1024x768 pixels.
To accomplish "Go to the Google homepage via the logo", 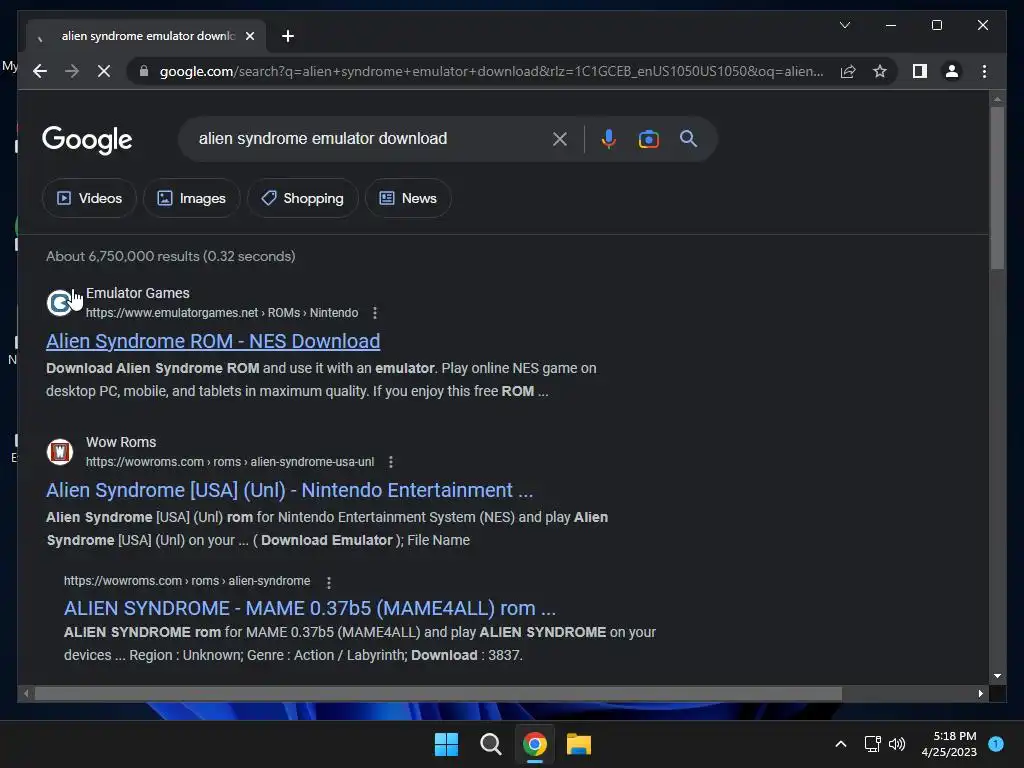I will (x=87, y=139).
